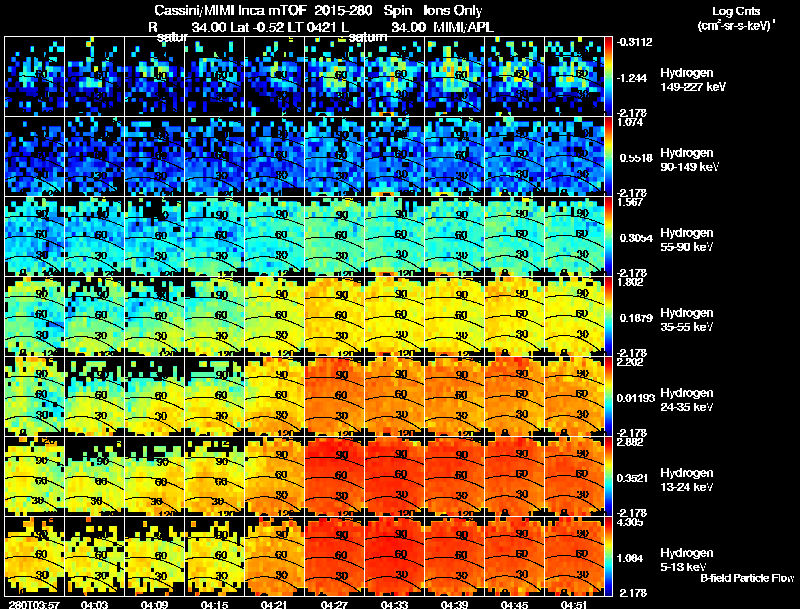This screenshot has width=800, height=609.
Task: Click the '1.567' color scale value
Action: (x=630, y=202)
